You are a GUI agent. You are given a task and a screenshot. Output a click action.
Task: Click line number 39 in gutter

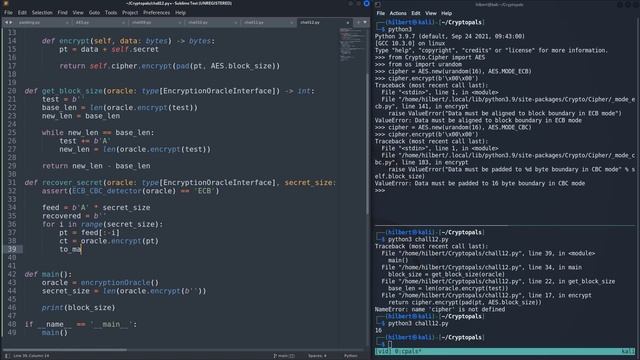point(12,249)
